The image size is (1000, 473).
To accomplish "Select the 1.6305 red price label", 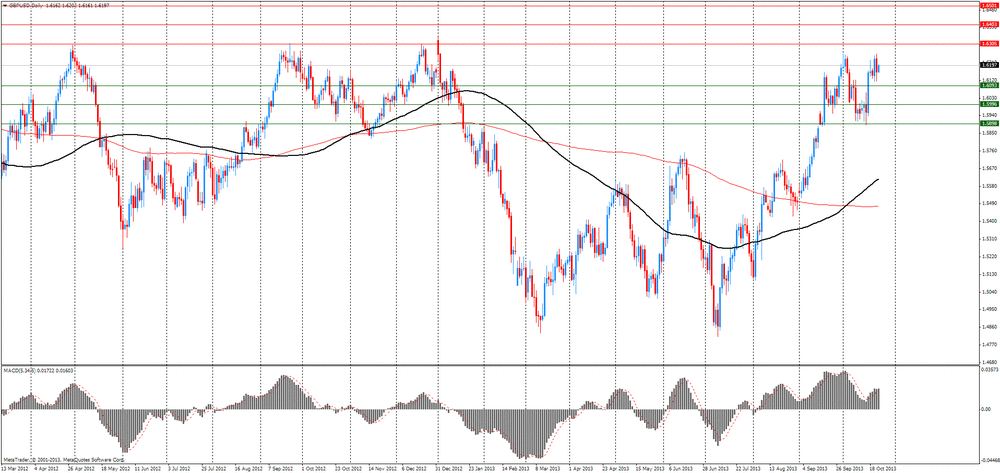I will pyautogui.click(x=987, y=44).
